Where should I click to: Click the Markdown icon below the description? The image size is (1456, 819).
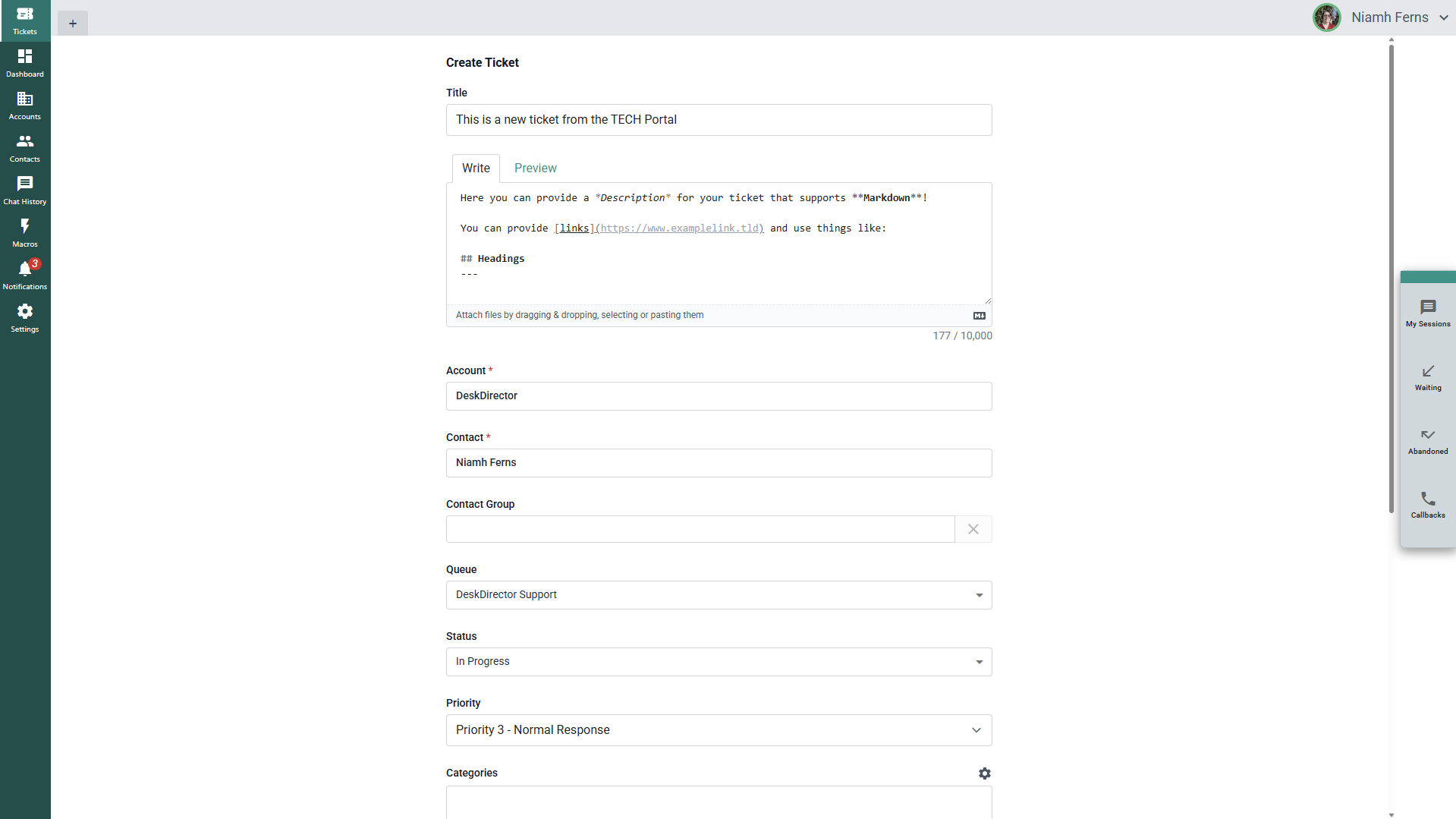[980, 316]
